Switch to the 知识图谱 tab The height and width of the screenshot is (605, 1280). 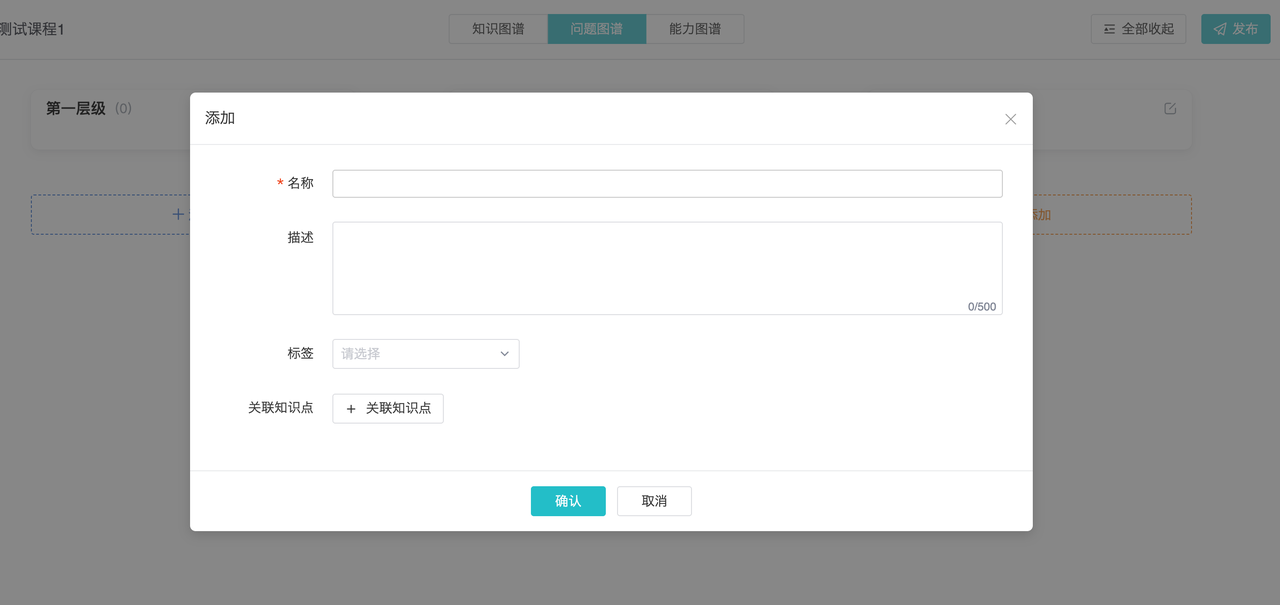coord(498,29)
